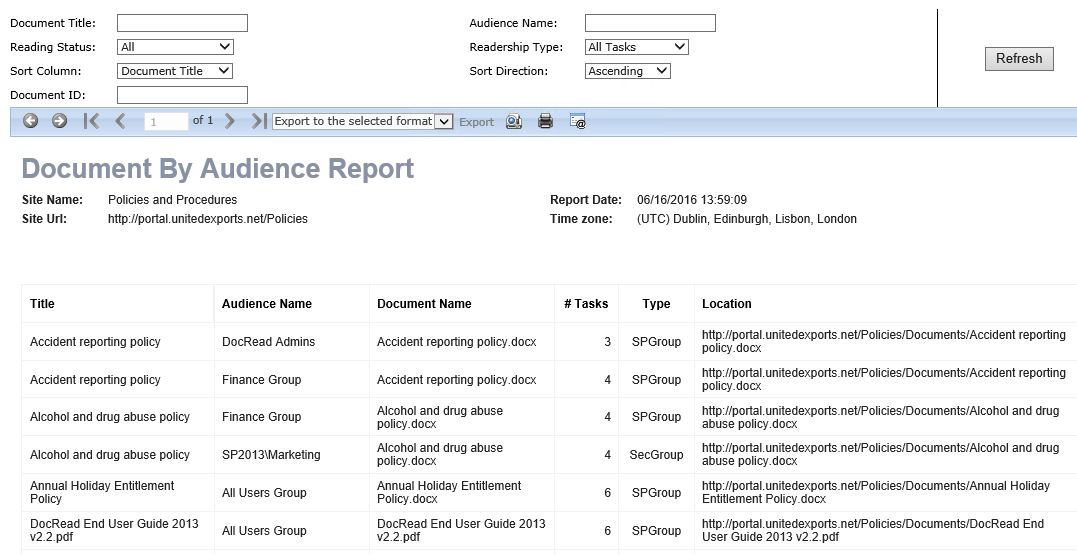Jump to last report page
Viewport: 1077px width, 555px height.
coord(259,121)
